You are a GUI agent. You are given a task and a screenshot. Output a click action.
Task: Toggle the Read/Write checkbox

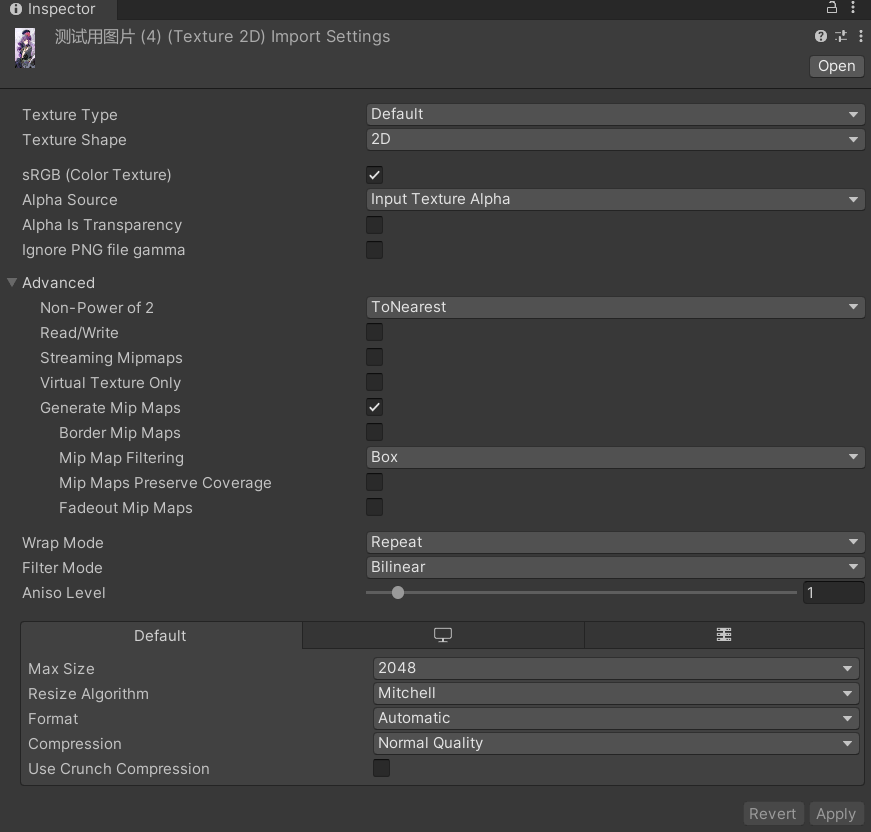375,333
